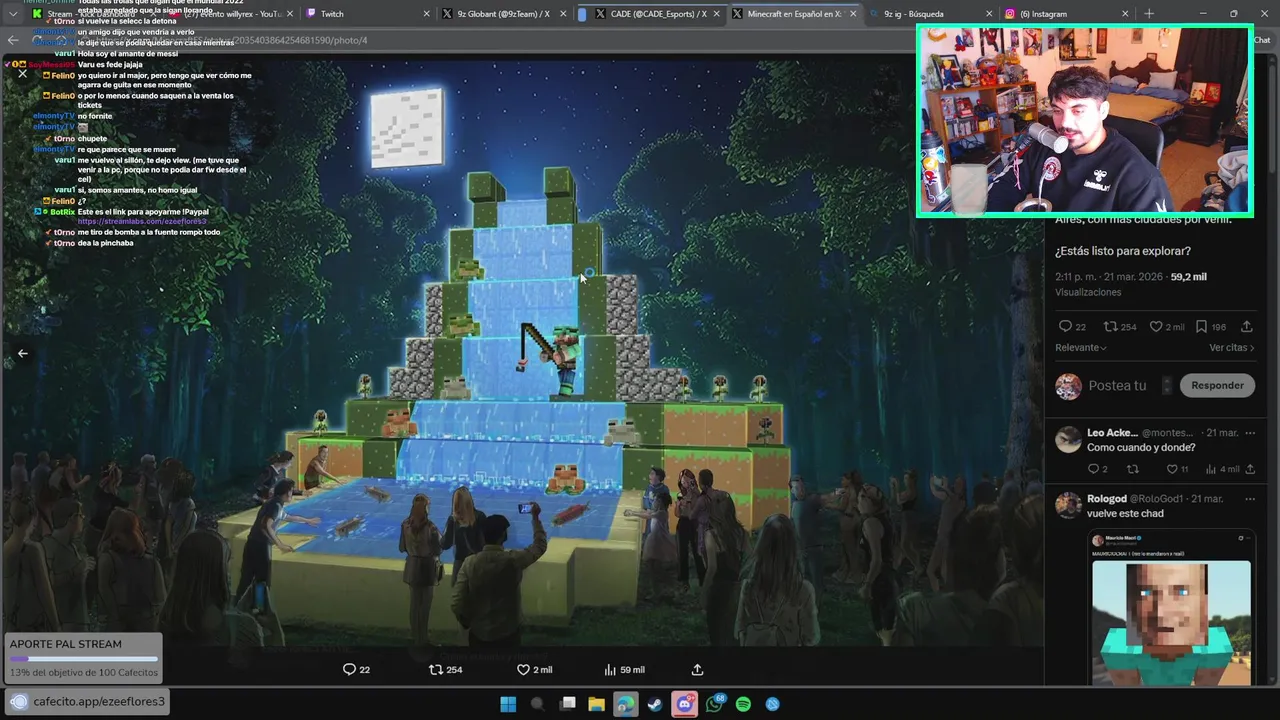
Task: Click the cafecito.app/ezeeflores3 label
Action: pyautogui.click(x=99, y=702)
